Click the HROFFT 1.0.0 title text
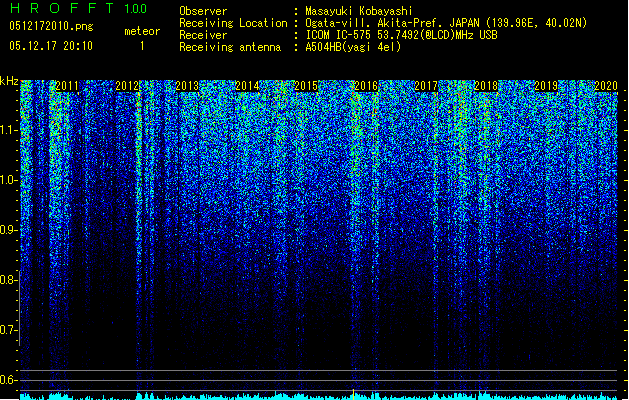 [78, 8]
